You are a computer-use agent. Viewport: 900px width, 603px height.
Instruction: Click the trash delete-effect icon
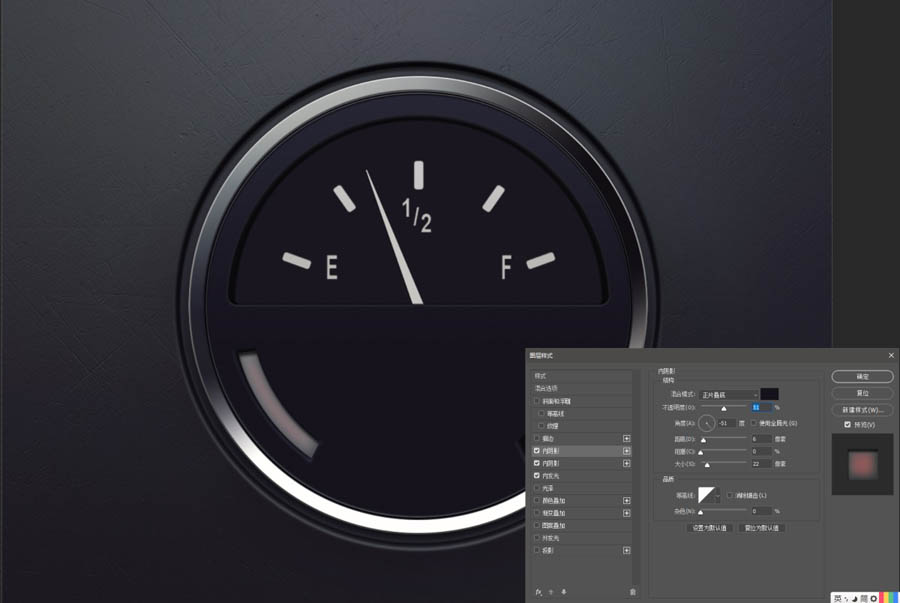pos(633,592)
